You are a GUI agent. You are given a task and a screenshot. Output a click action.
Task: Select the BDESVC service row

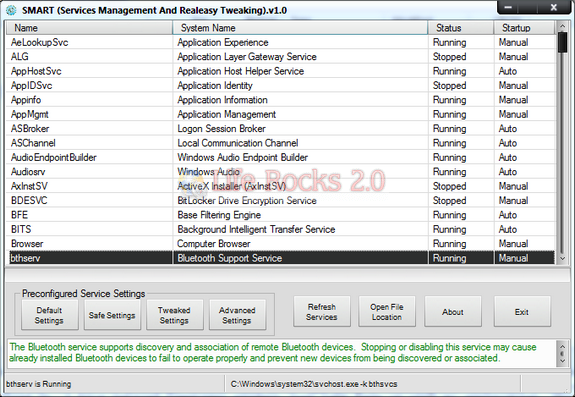tap(281, 201)
